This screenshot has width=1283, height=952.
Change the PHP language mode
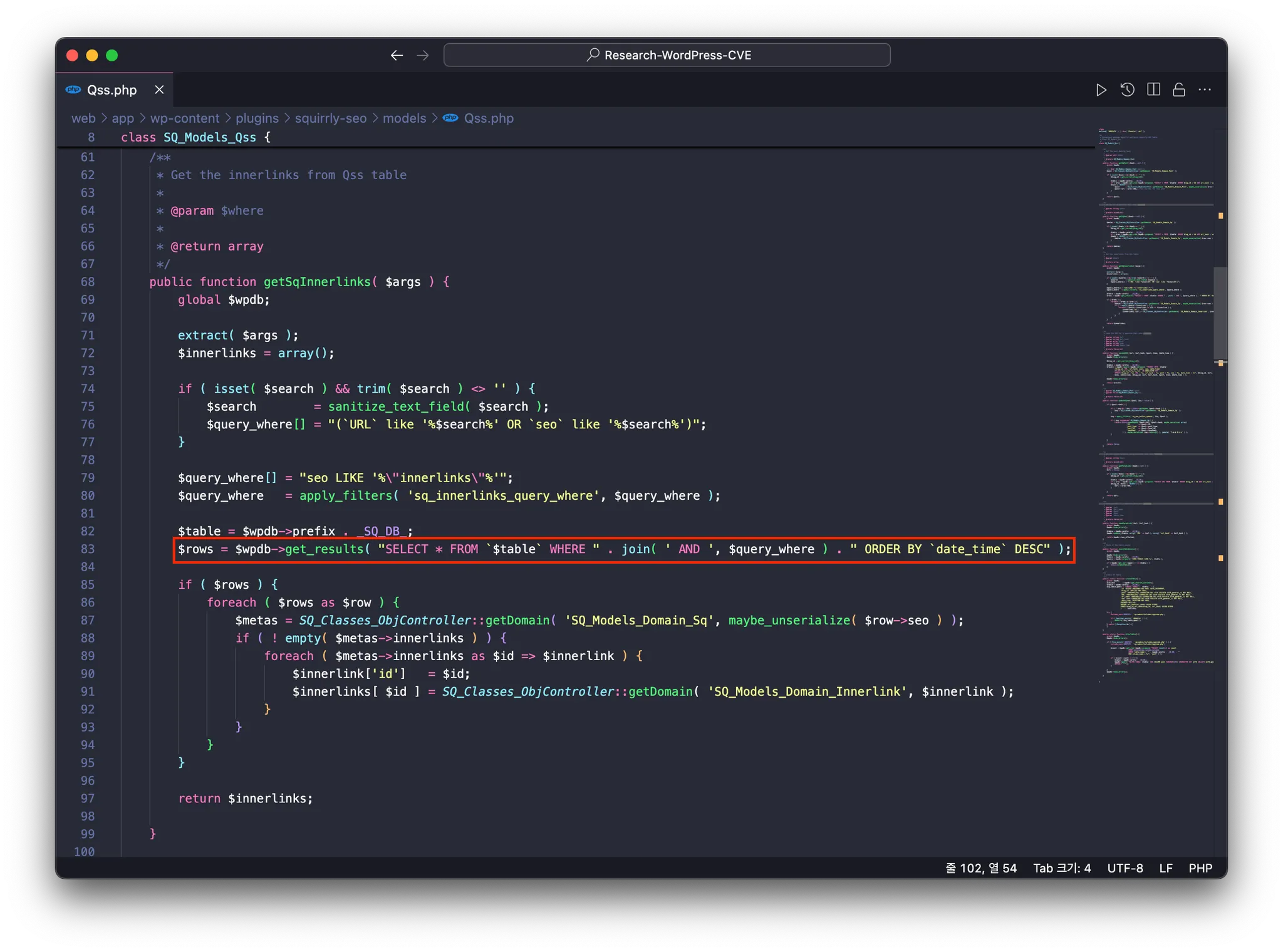pyautogui.click(x=1200, y=868)
